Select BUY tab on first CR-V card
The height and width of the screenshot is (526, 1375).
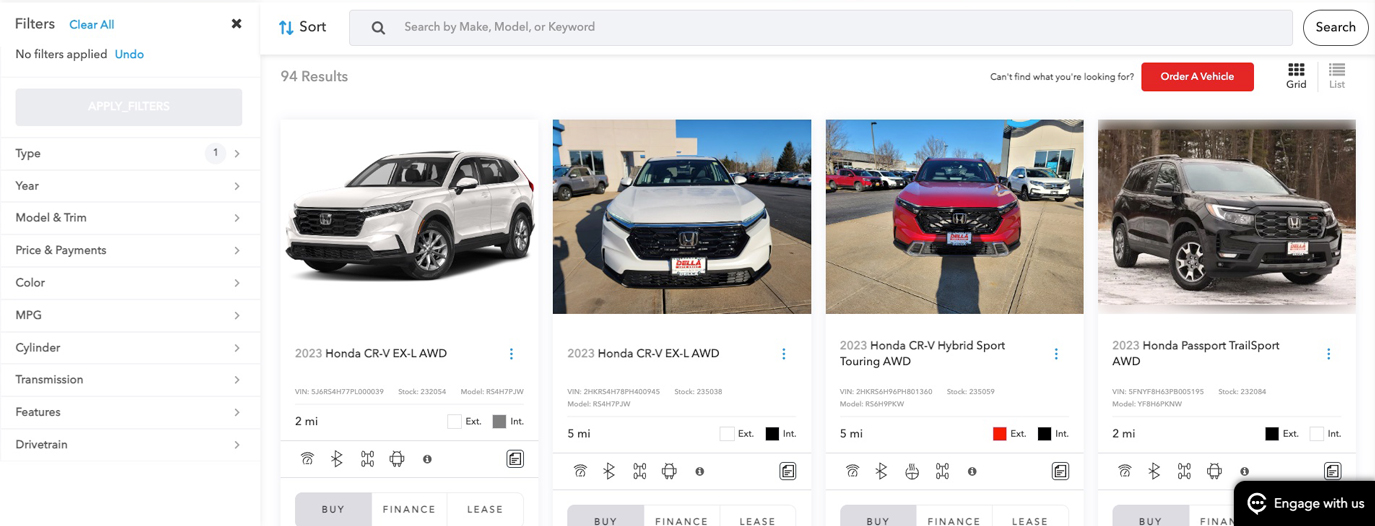pyautogui.click(x=333, y=509)
